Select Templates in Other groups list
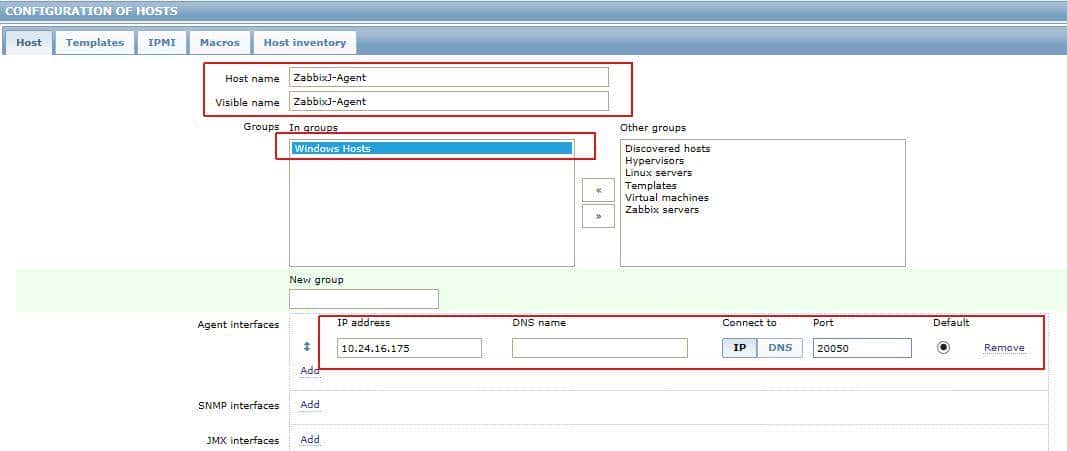Screen dimensions: 1067x451 click(651, 185)
